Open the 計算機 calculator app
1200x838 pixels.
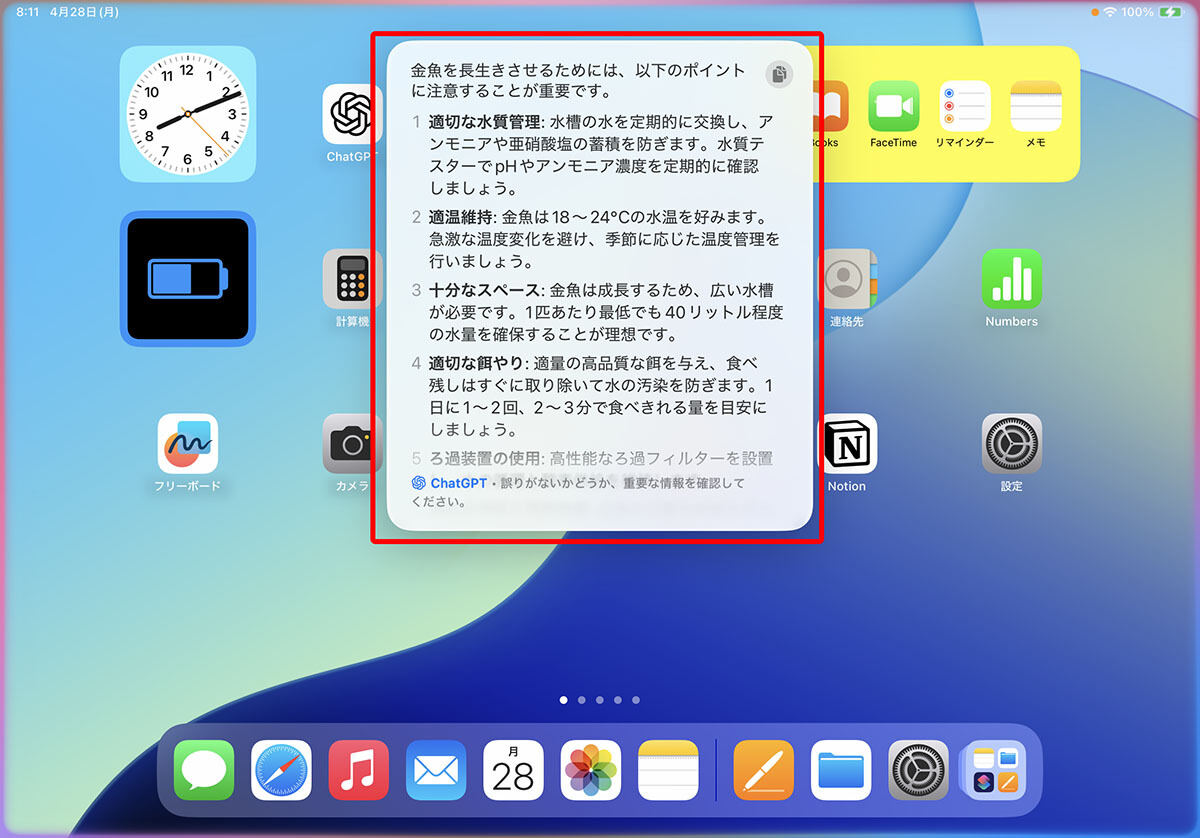[352, 279]
